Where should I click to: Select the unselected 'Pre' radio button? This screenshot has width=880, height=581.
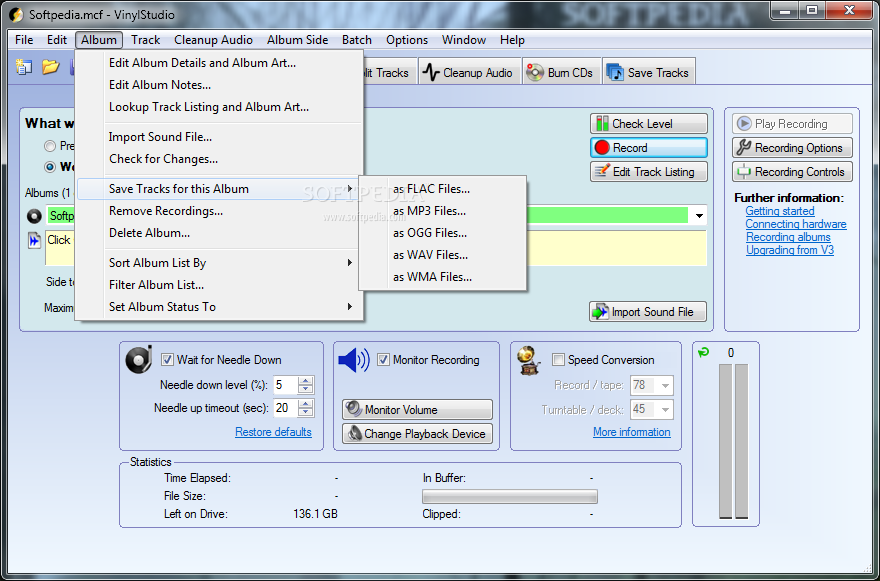pos(50,146)
